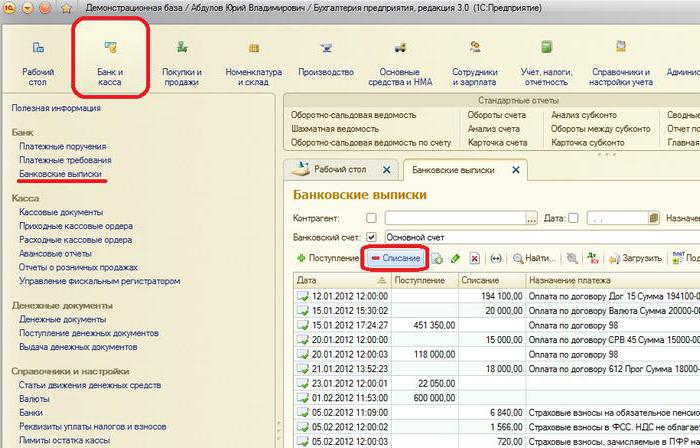The image size is (700, 448).
Task: Enable the Контрагент filter checkbox
Action: tap(371, 218)
